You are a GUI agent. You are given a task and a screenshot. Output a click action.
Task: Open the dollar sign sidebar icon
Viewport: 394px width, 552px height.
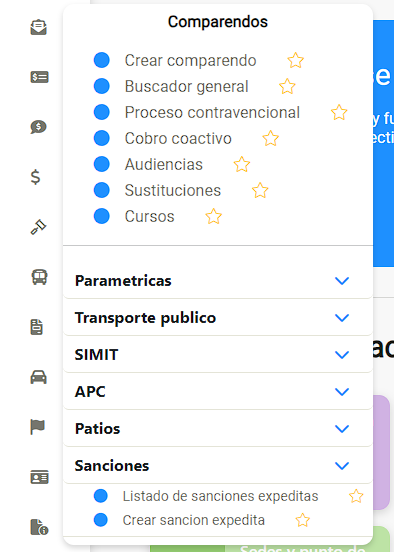tap(36, 177)
